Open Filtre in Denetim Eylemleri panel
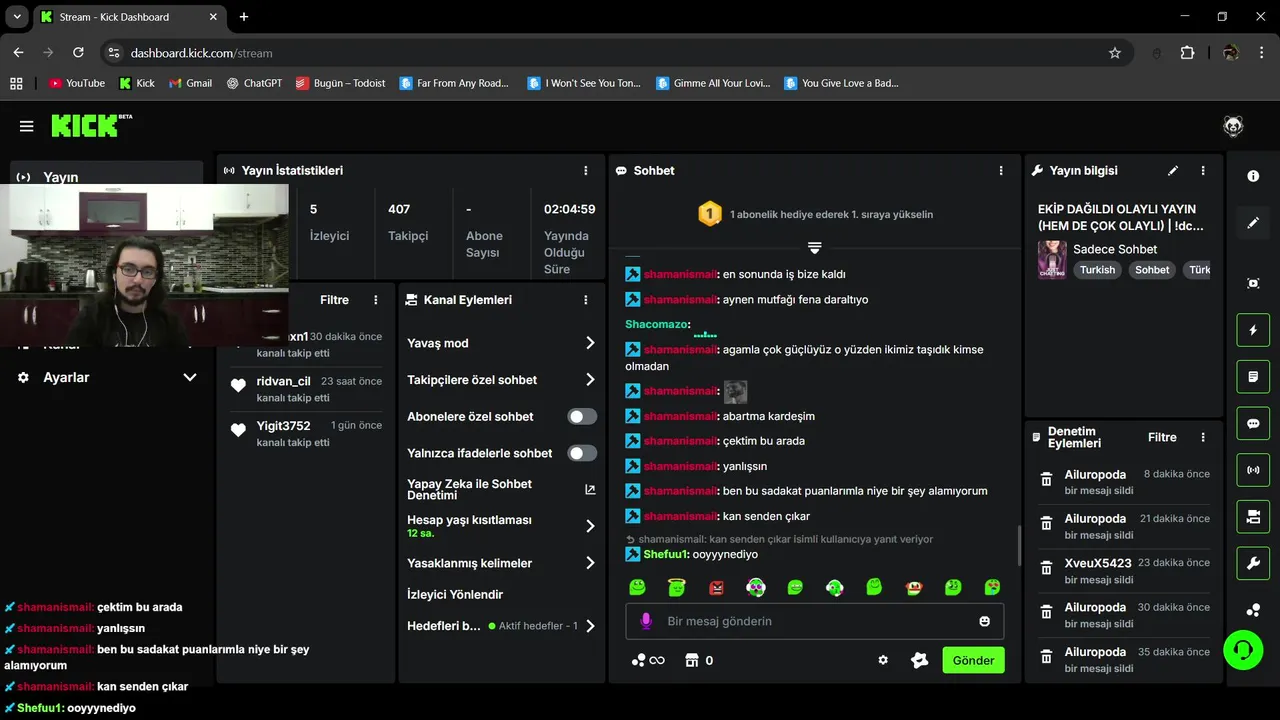 1162,437
